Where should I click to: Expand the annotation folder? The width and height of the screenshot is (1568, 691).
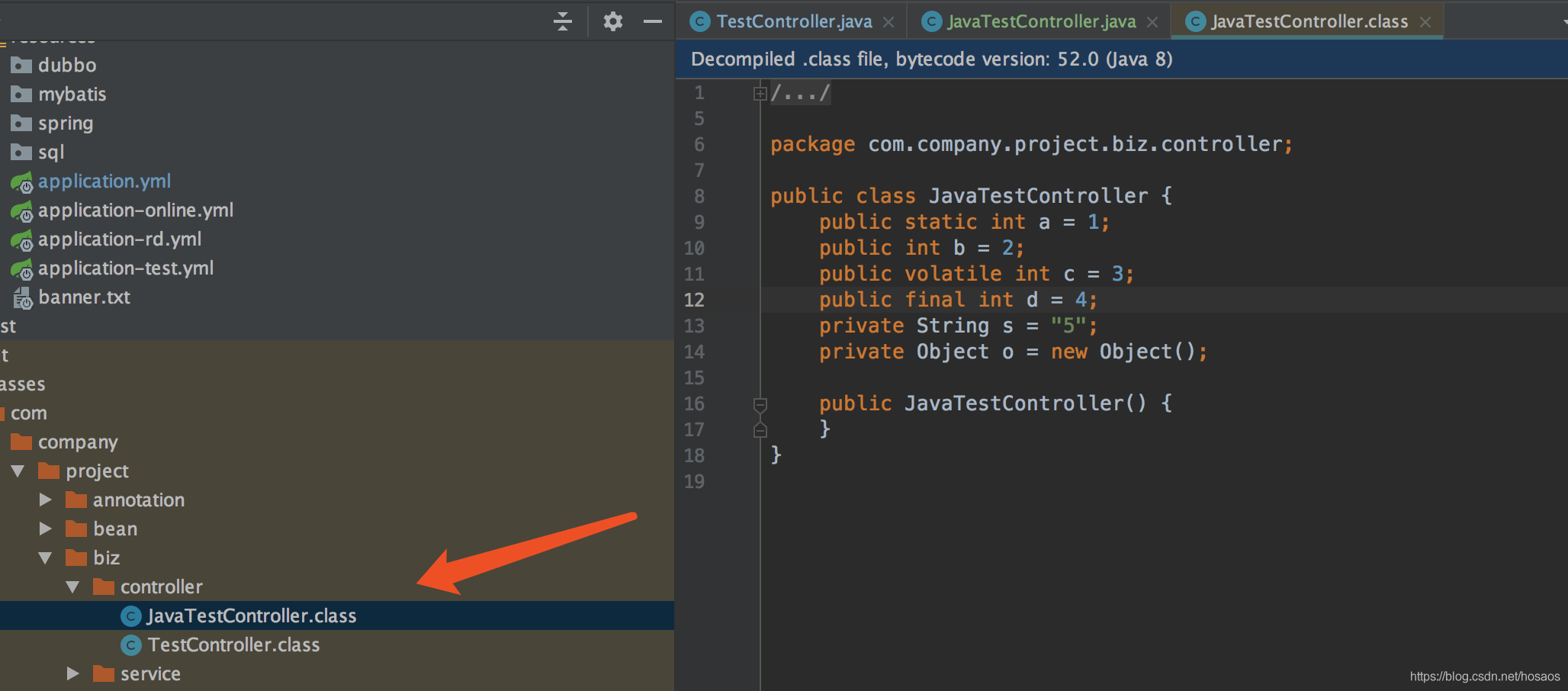coord(46,500)
